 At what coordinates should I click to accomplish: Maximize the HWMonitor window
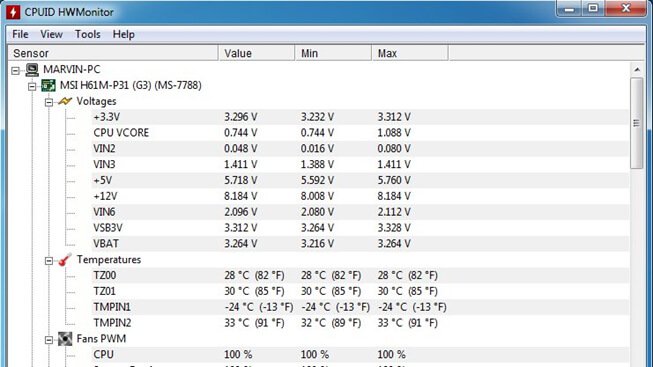pos(593,8)
